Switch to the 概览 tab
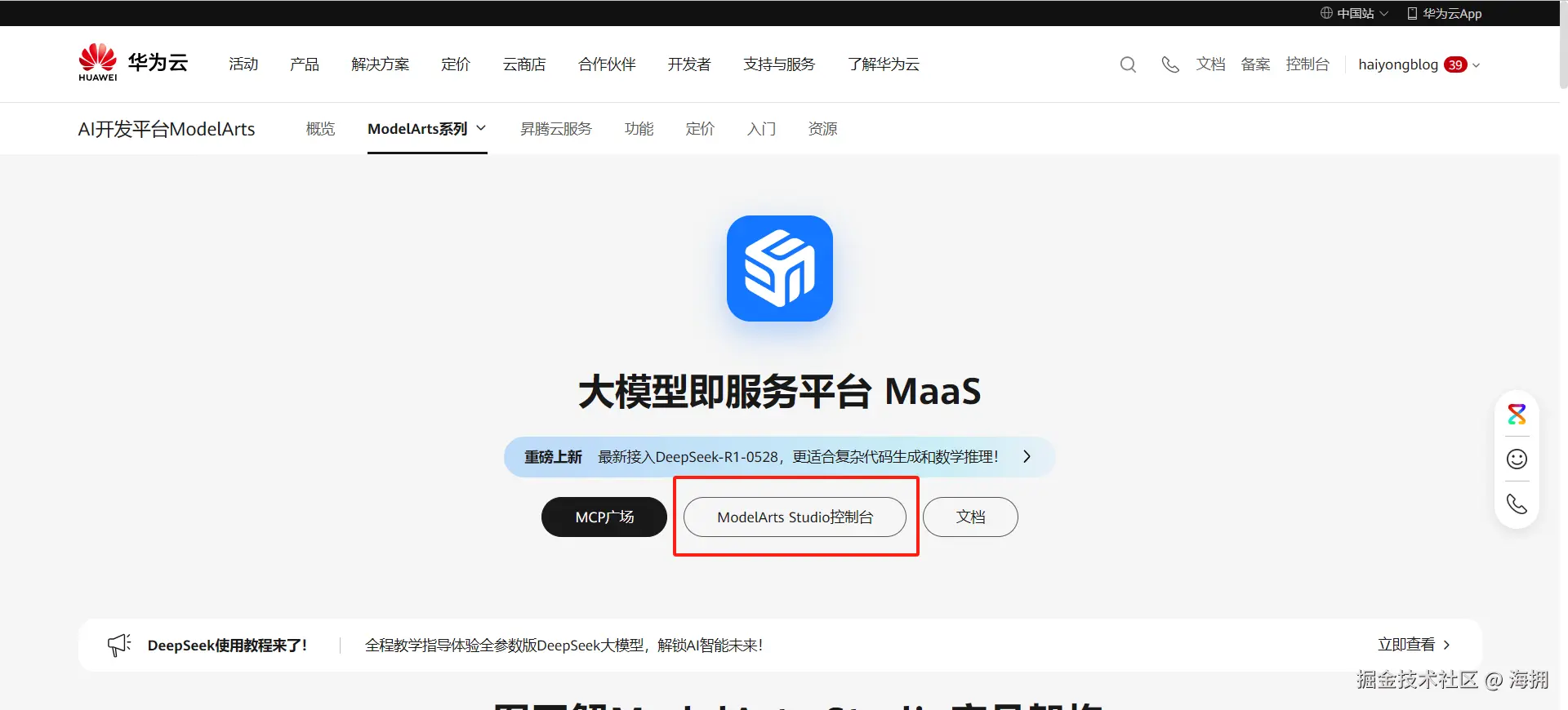This screenshot has height=710, width=1568. click(x=320, y=129)
